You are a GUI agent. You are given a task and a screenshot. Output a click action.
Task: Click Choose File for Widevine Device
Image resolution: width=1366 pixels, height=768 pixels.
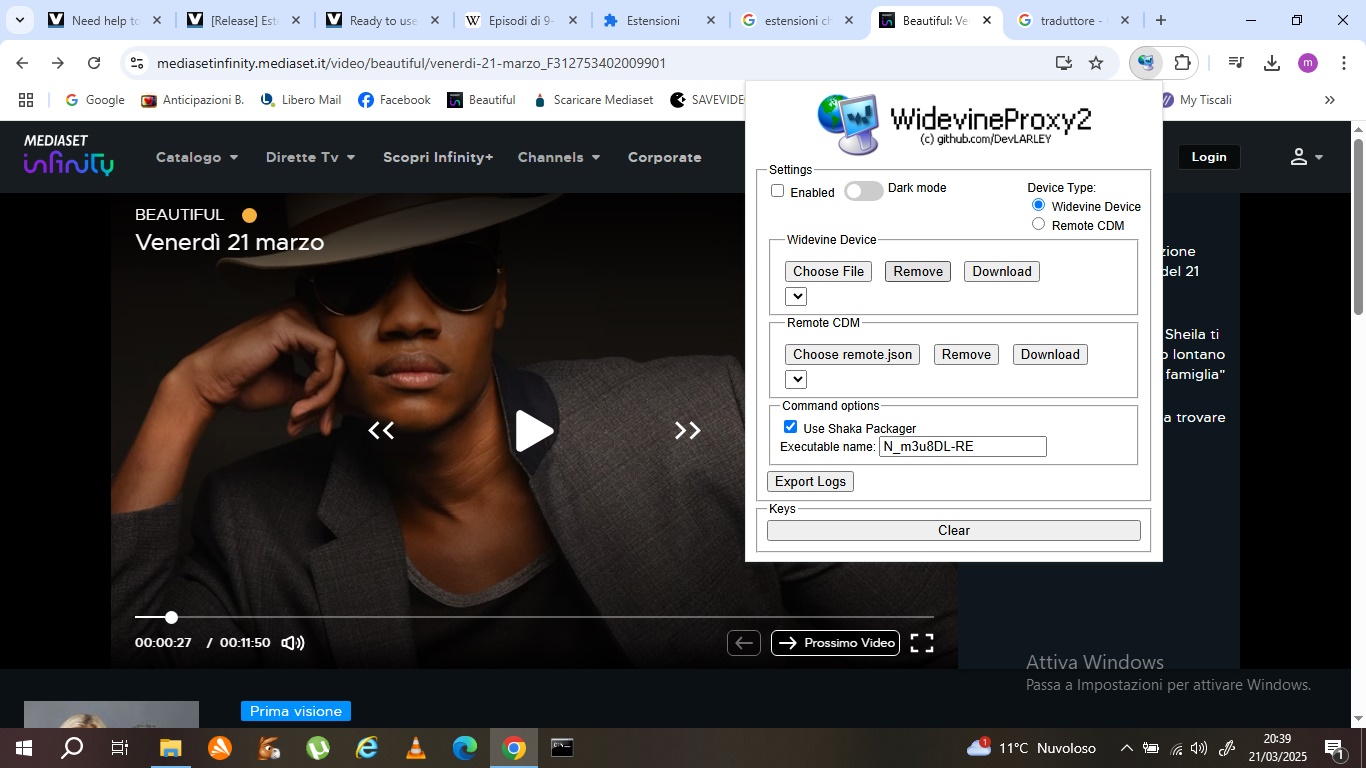click(x=828, y=271)
